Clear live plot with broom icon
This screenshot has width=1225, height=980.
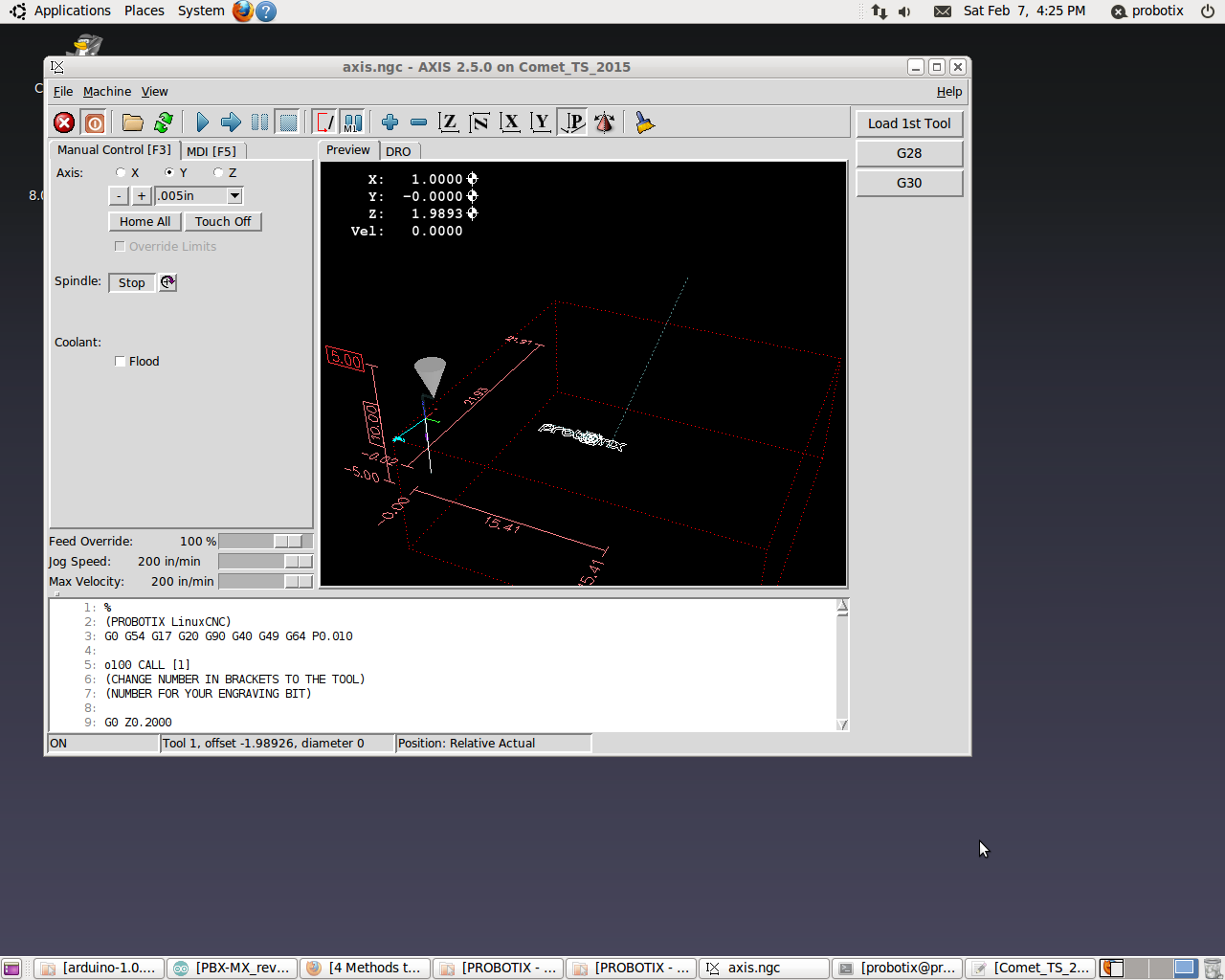point(644,122)
